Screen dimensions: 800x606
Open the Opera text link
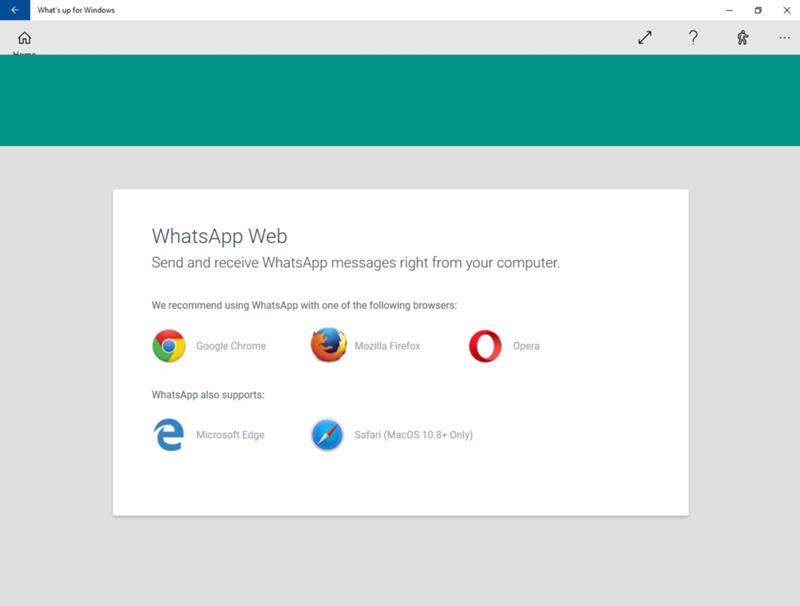point(526,346)
